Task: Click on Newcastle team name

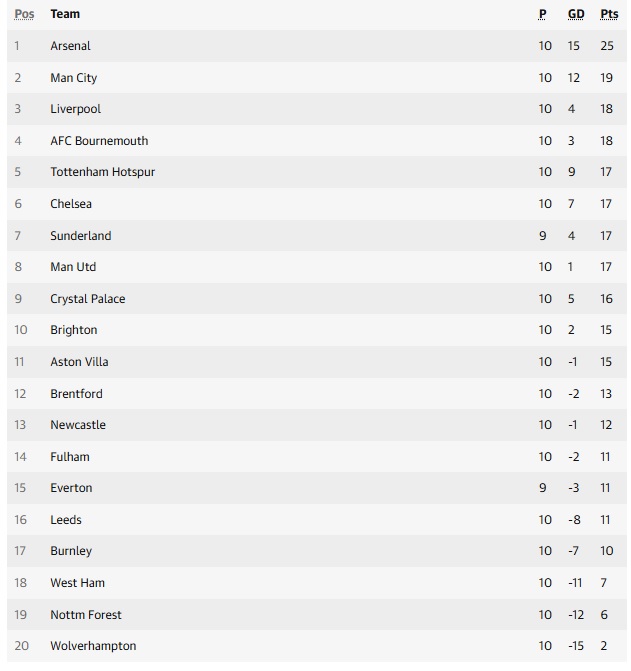Action: (x=78, y=425)
